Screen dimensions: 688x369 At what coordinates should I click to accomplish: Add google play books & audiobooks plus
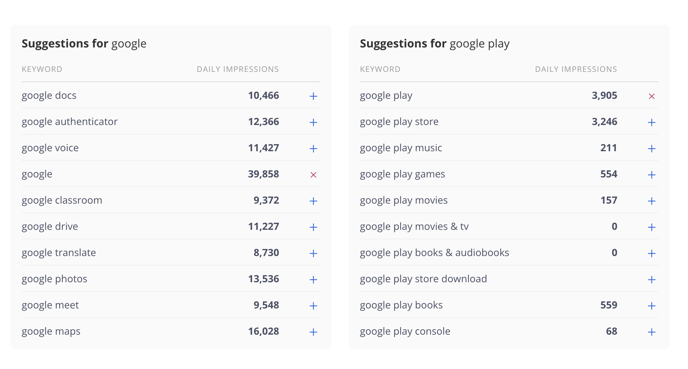pos(652,253)
